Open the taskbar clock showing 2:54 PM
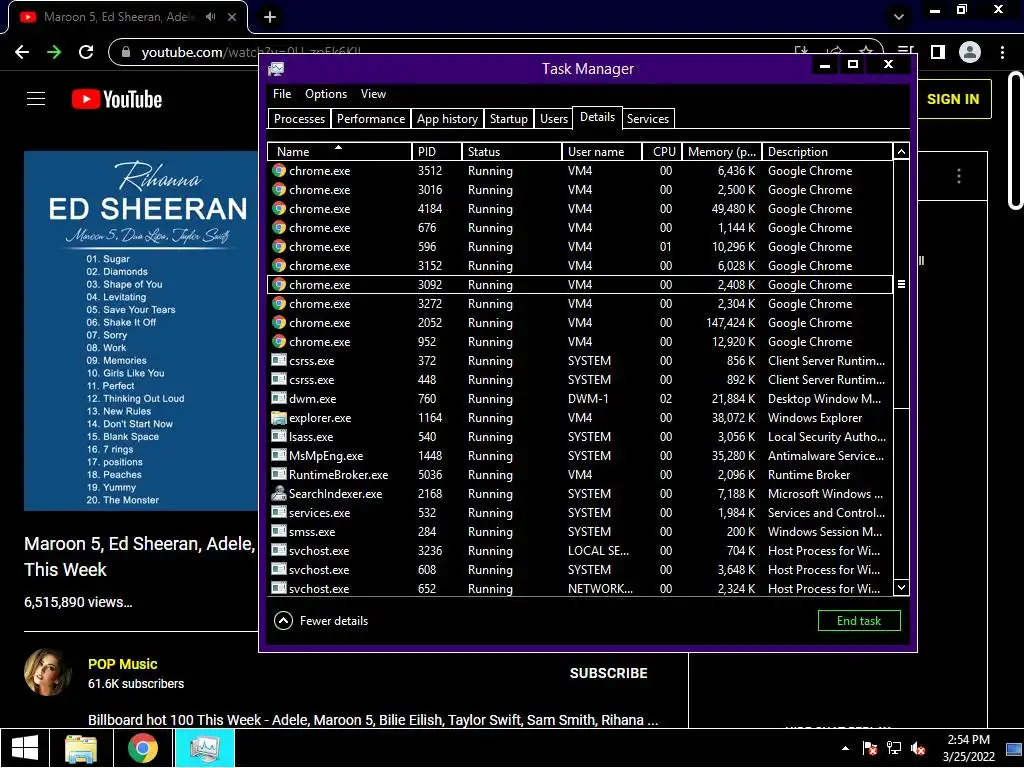 click(968, 748)
